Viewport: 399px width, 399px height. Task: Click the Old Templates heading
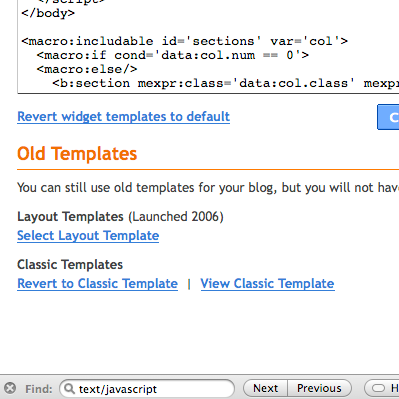click(77, 154)
